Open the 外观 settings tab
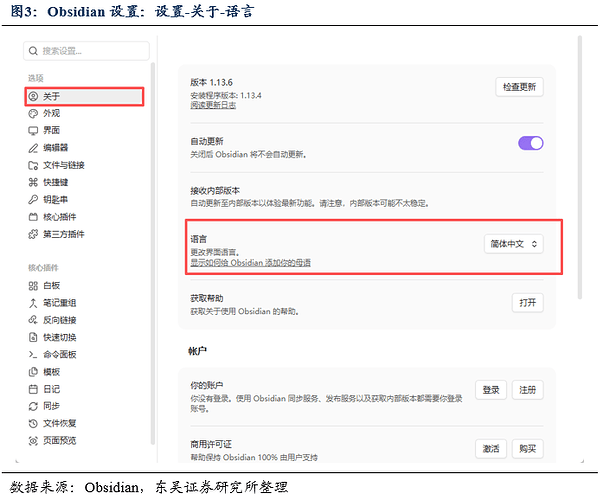Viewport: 602px width, 500px height. (84, 113)
